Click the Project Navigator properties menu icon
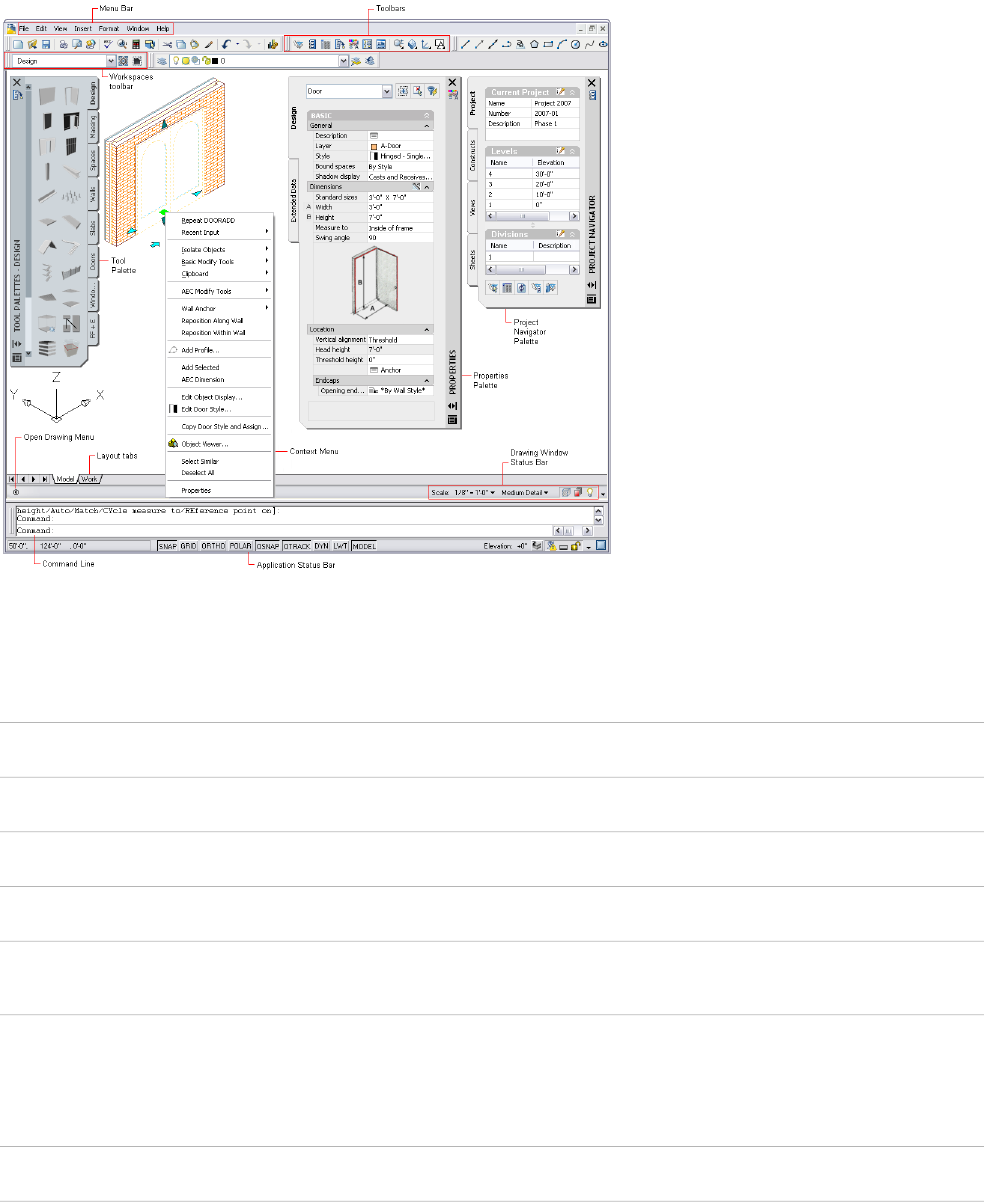The height and width of the screenshot is (1202, 984). [x=592, y=299]
